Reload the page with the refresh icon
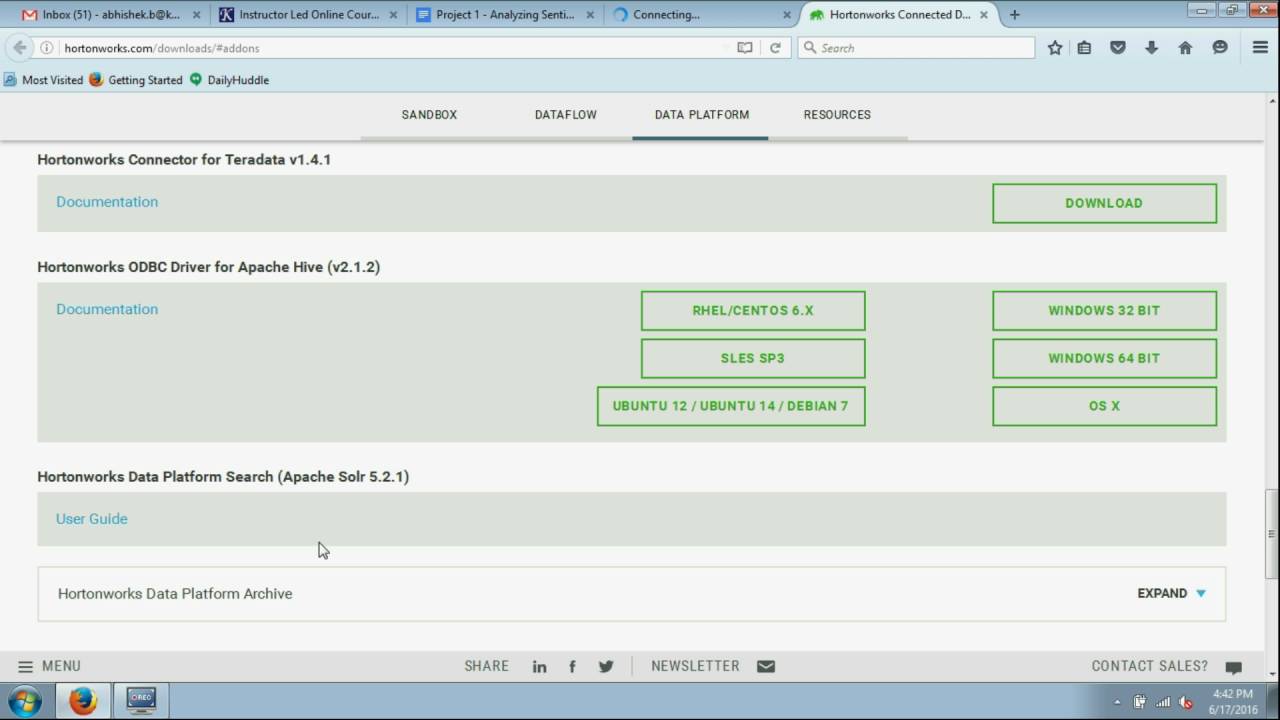Viewport: 1280px width, 720px height. click(x=774, y=48)
